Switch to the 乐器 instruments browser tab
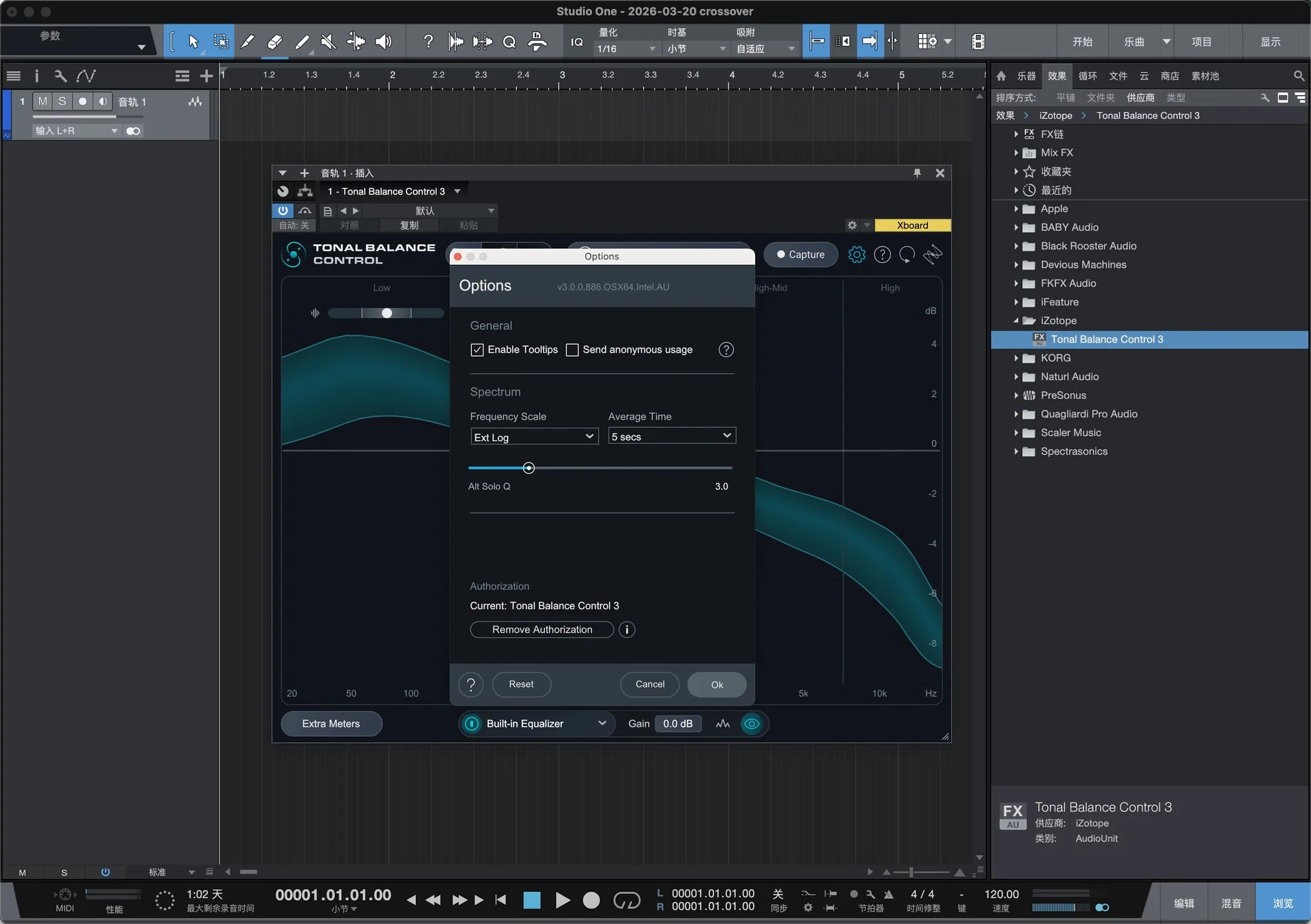1311x924 pixels. point(1026,76)
